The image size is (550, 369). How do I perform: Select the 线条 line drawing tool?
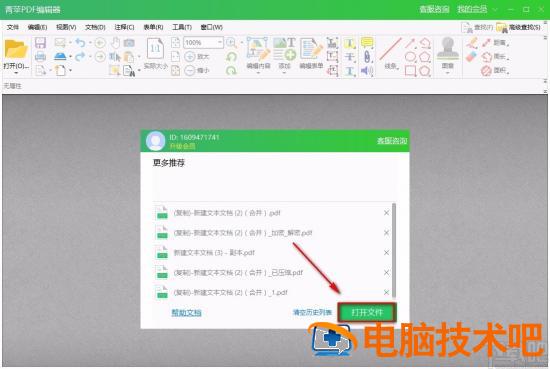(390, 49)
